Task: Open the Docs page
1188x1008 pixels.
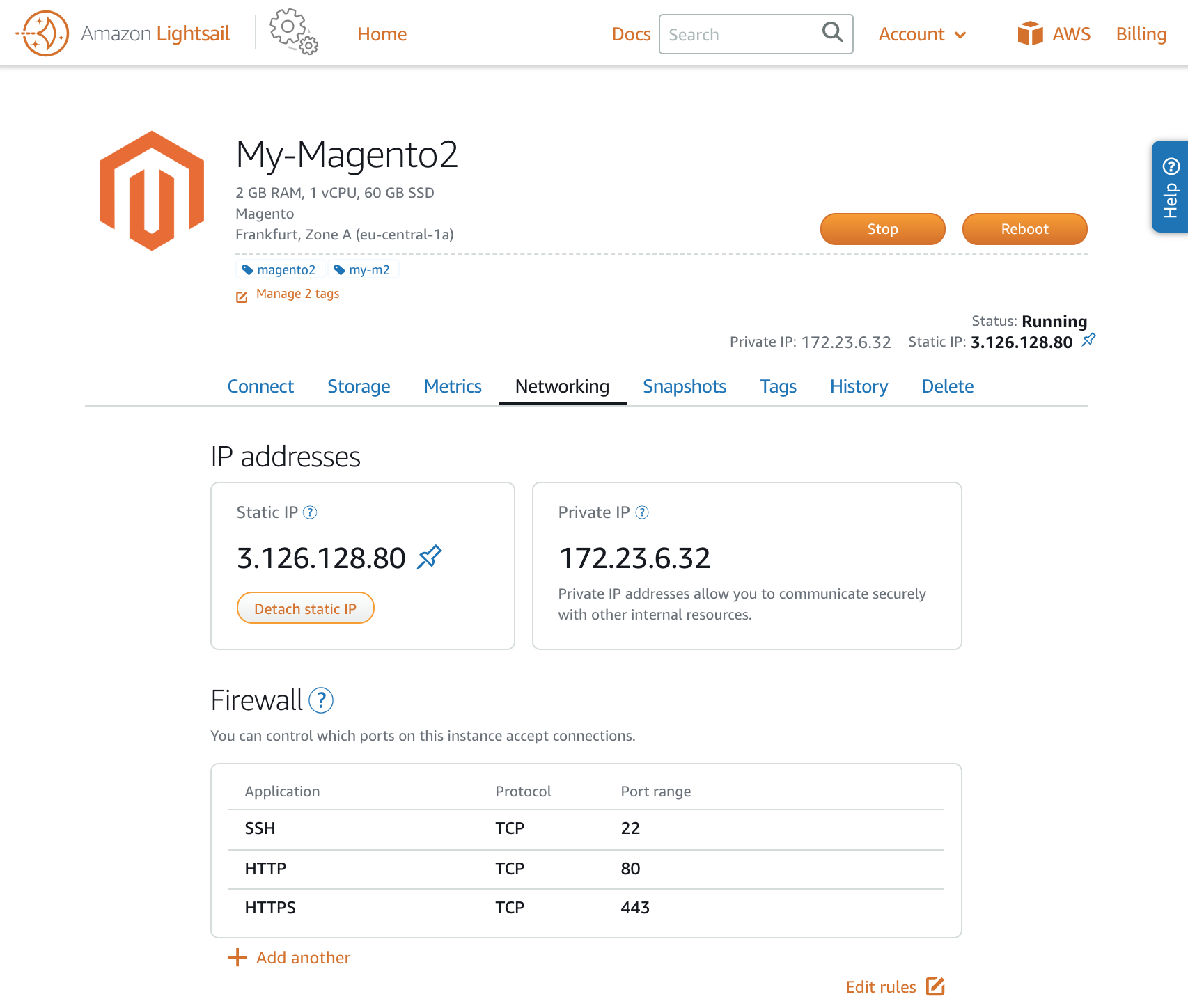Action: [x=630, y=34]
